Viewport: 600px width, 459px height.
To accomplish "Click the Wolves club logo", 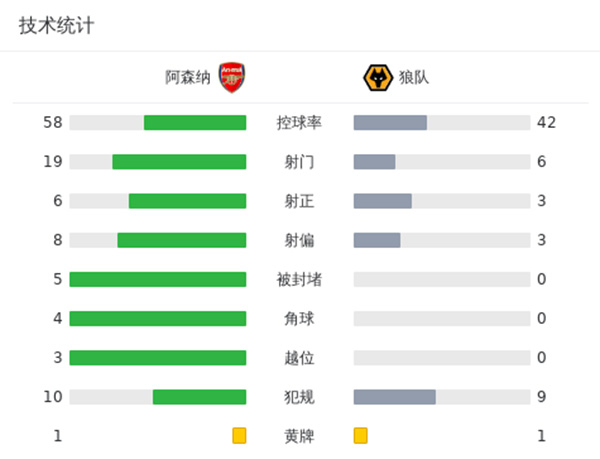I will coord(377,78).
